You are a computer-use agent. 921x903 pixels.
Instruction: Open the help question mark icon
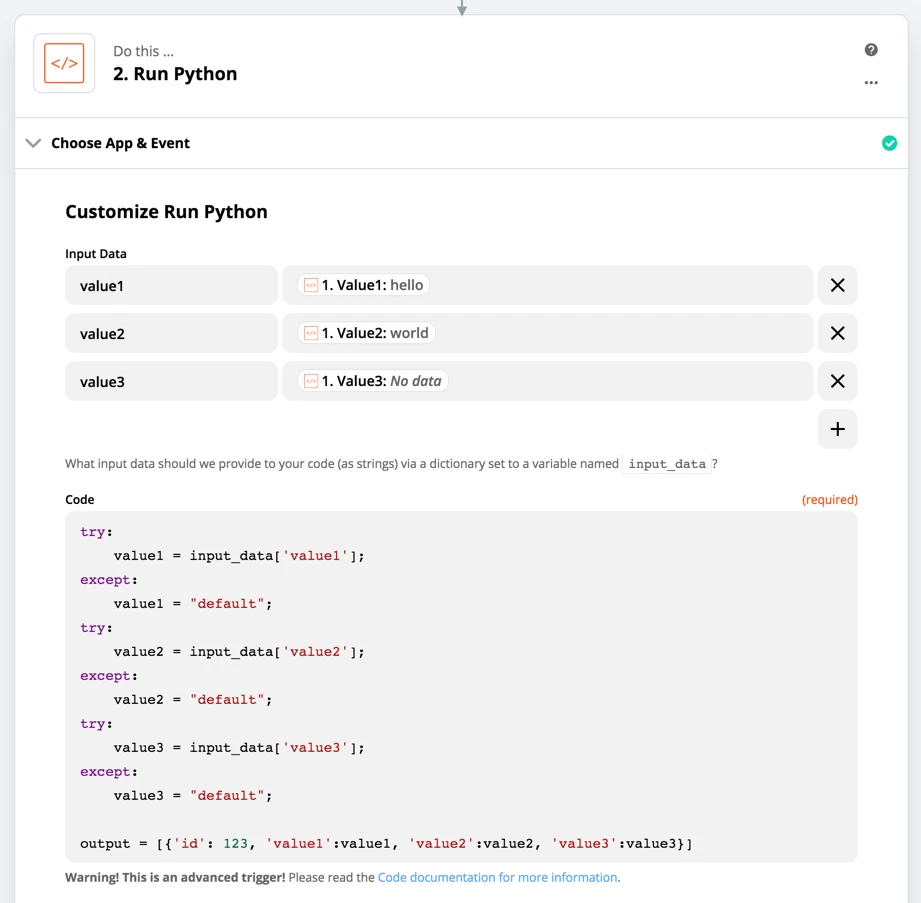(x=870, y=49)
